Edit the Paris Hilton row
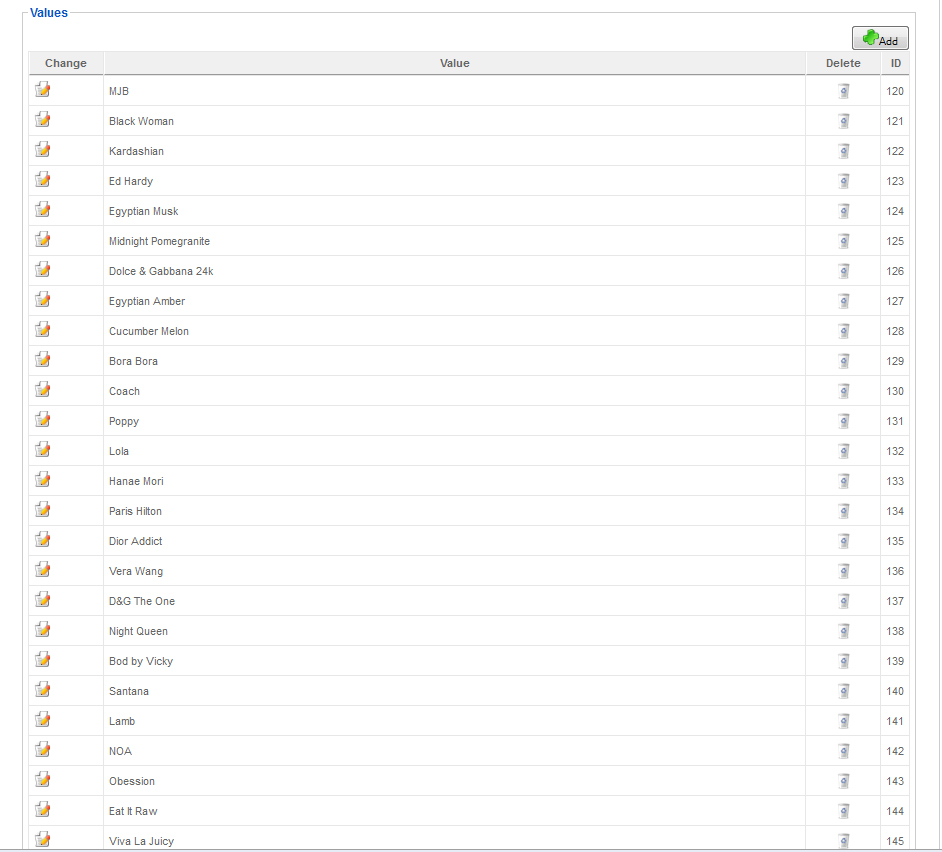This screenshot has height=852, width=942. point(43,510)
